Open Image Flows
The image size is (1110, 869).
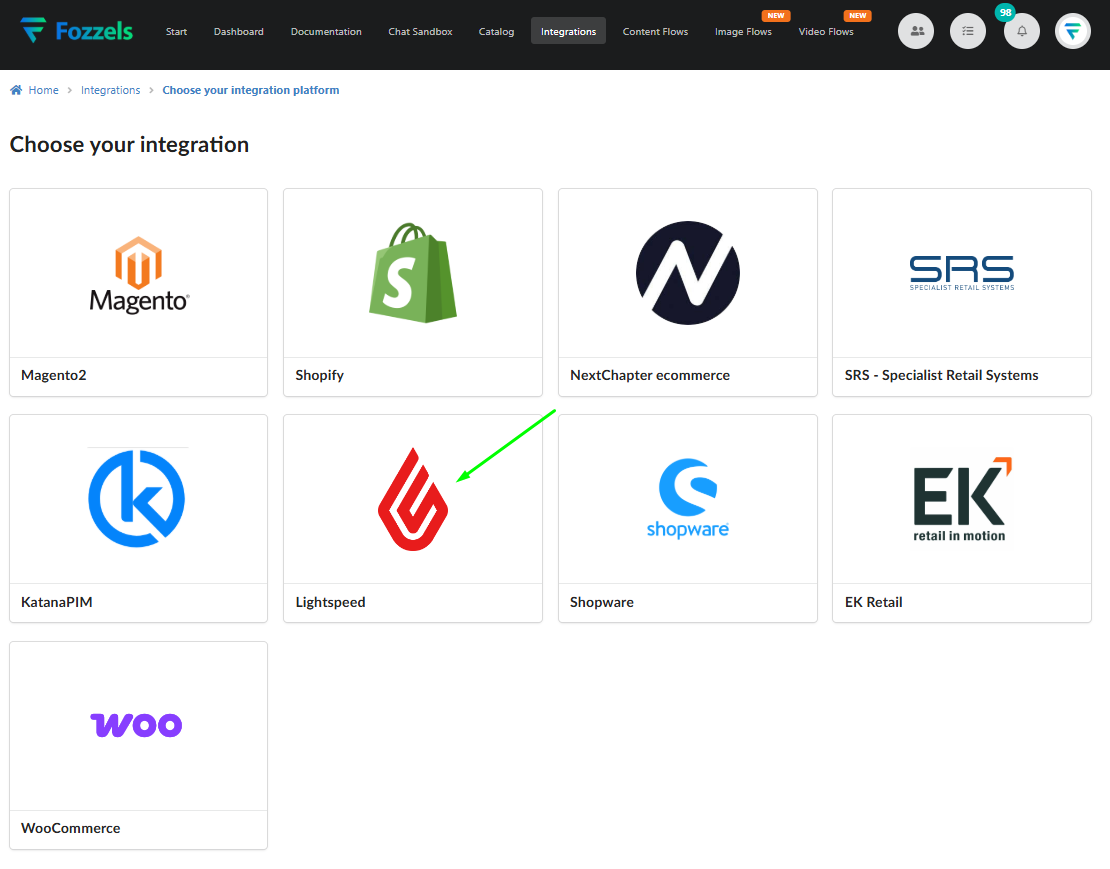coord(743,31)
